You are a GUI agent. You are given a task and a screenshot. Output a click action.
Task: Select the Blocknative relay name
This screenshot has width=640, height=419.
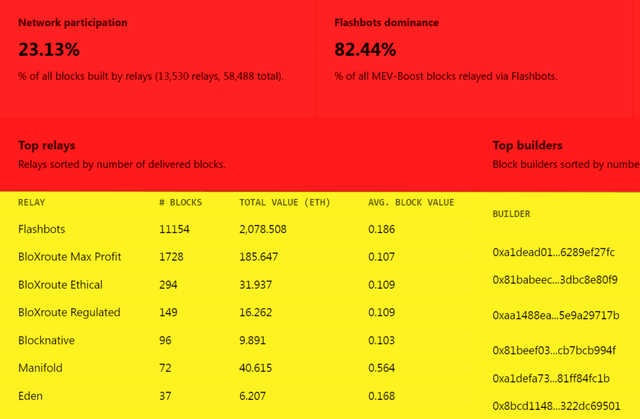click(x=47, y=340)
